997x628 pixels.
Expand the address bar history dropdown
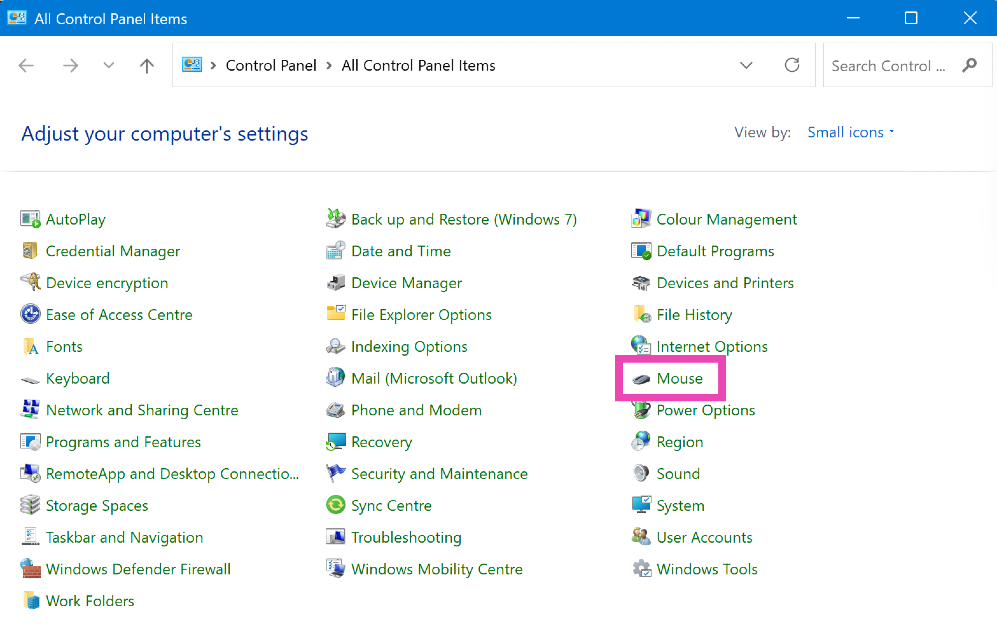click(x=746, y=66)
